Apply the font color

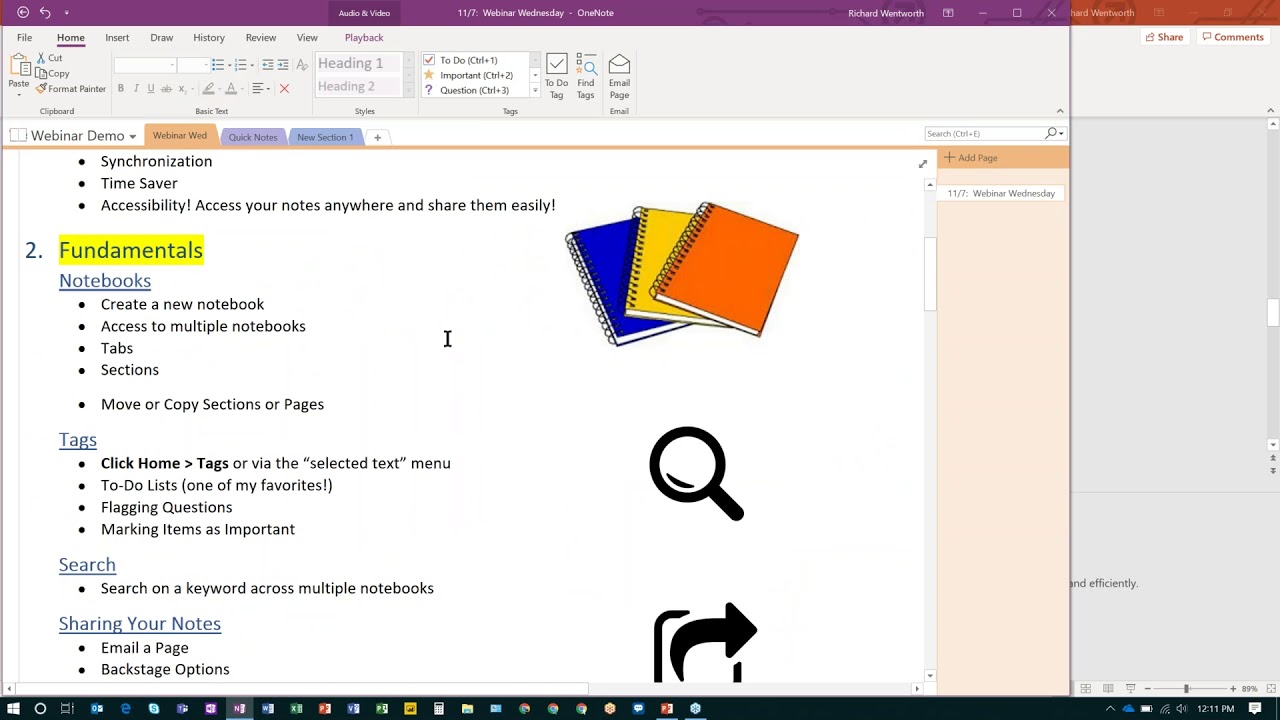[230, 89]
